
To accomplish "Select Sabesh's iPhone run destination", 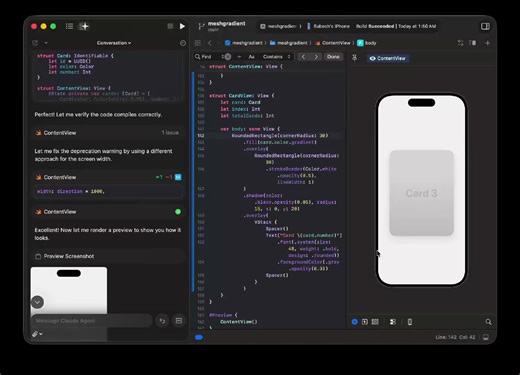I will 328,26.
